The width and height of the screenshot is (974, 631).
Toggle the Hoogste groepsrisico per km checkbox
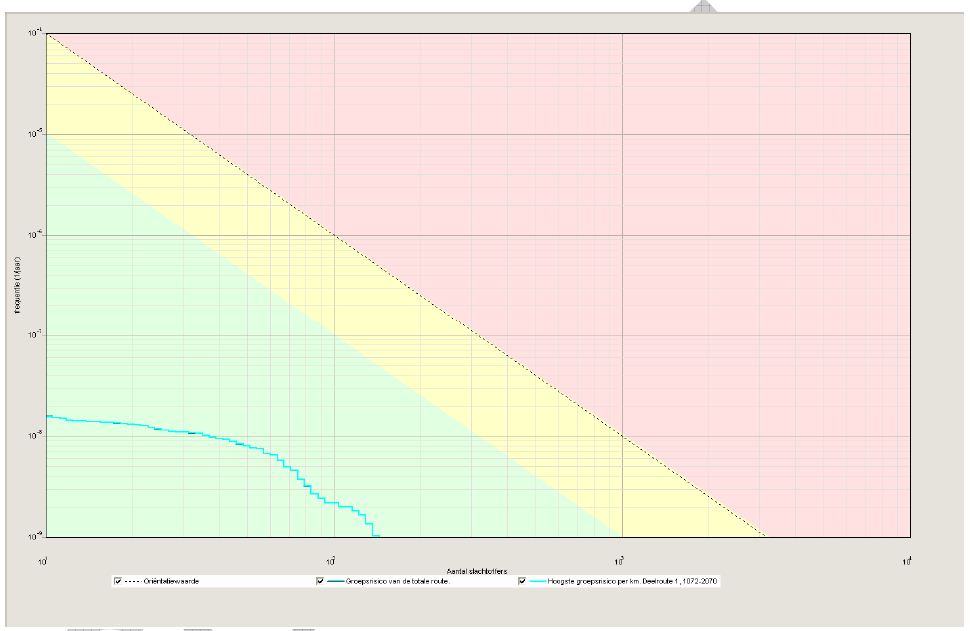click(522, 581)
